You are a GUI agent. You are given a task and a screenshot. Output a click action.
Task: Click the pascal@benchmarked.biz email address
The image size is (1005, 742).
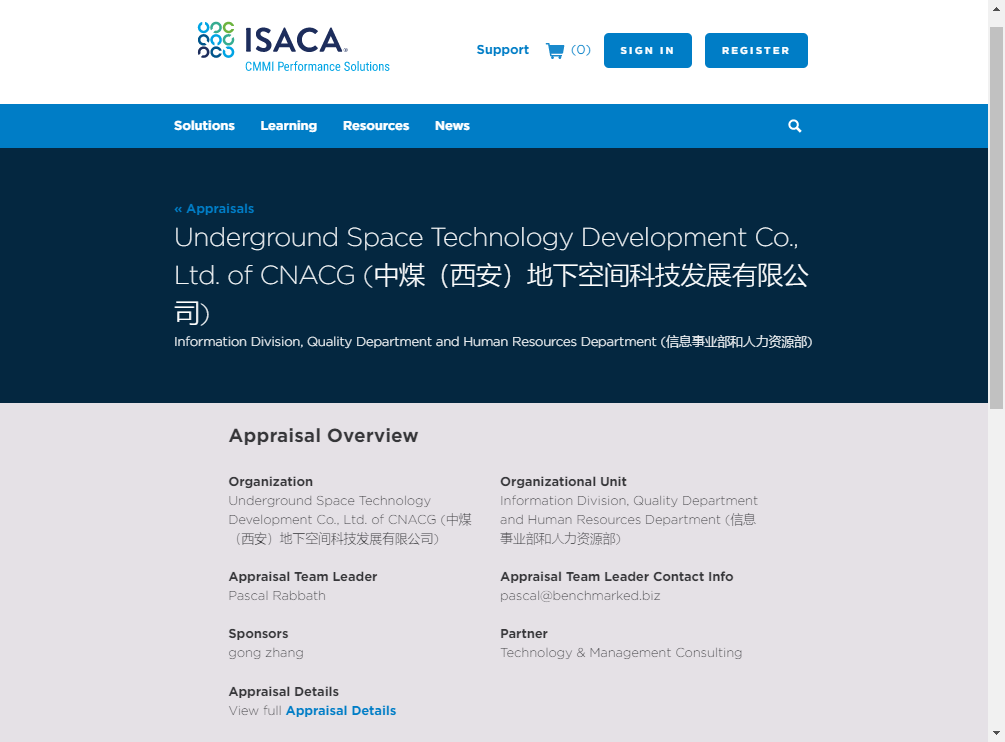[580, 596]
